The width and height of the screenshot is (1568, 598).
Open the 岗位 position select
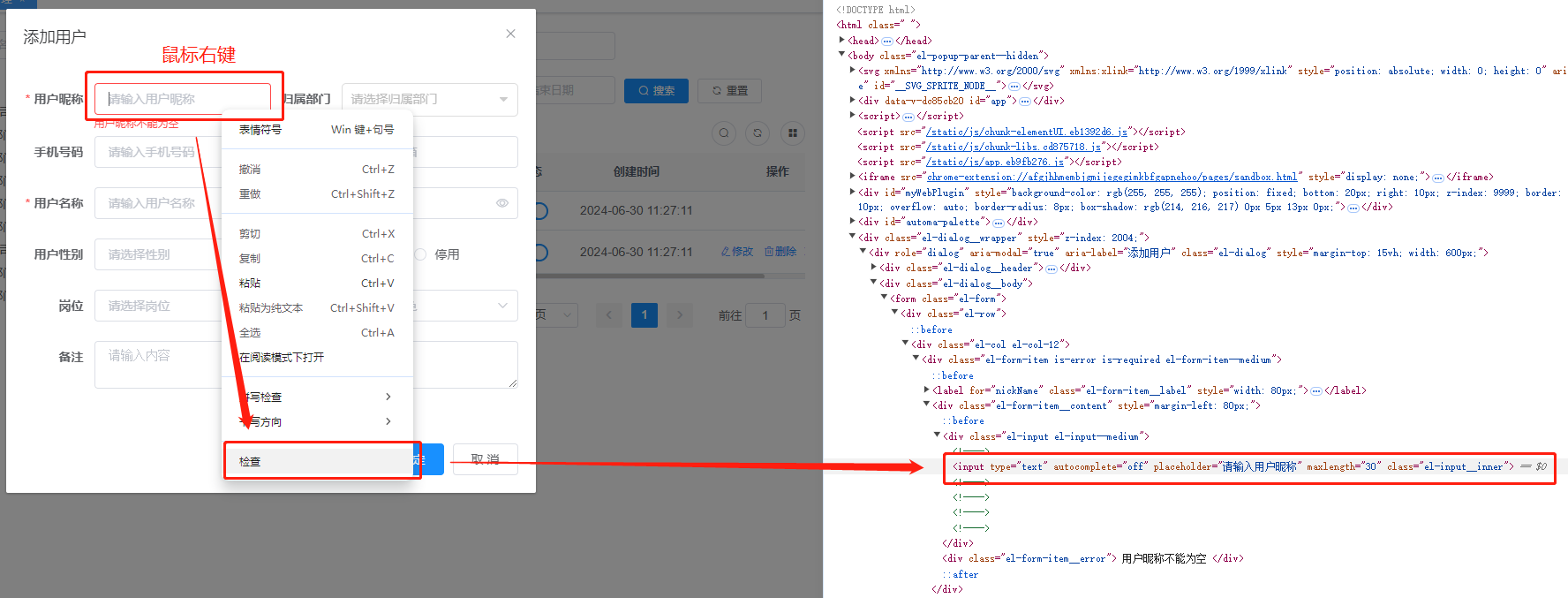coord(158,306)
